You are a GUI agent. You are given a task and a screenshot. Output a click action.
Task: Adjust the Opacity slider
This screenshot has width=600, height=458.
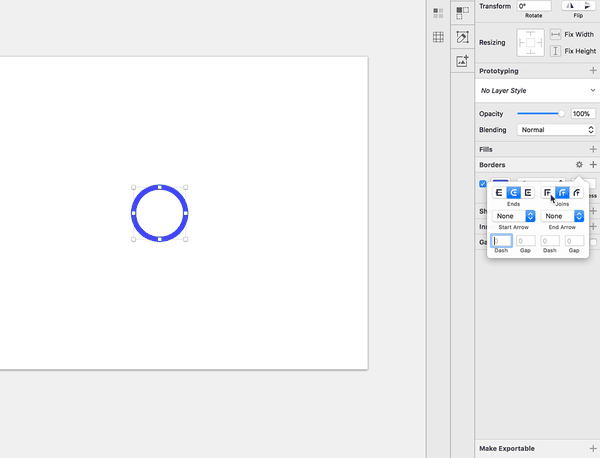[541, 114]
